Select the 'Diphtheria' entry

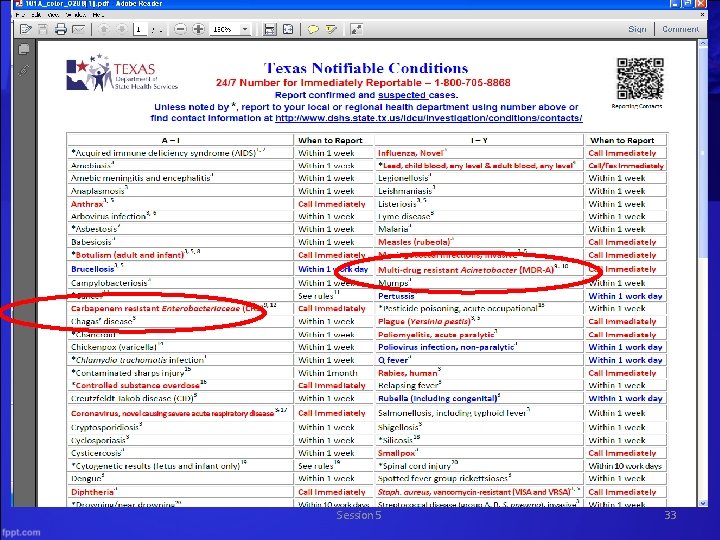92,492
